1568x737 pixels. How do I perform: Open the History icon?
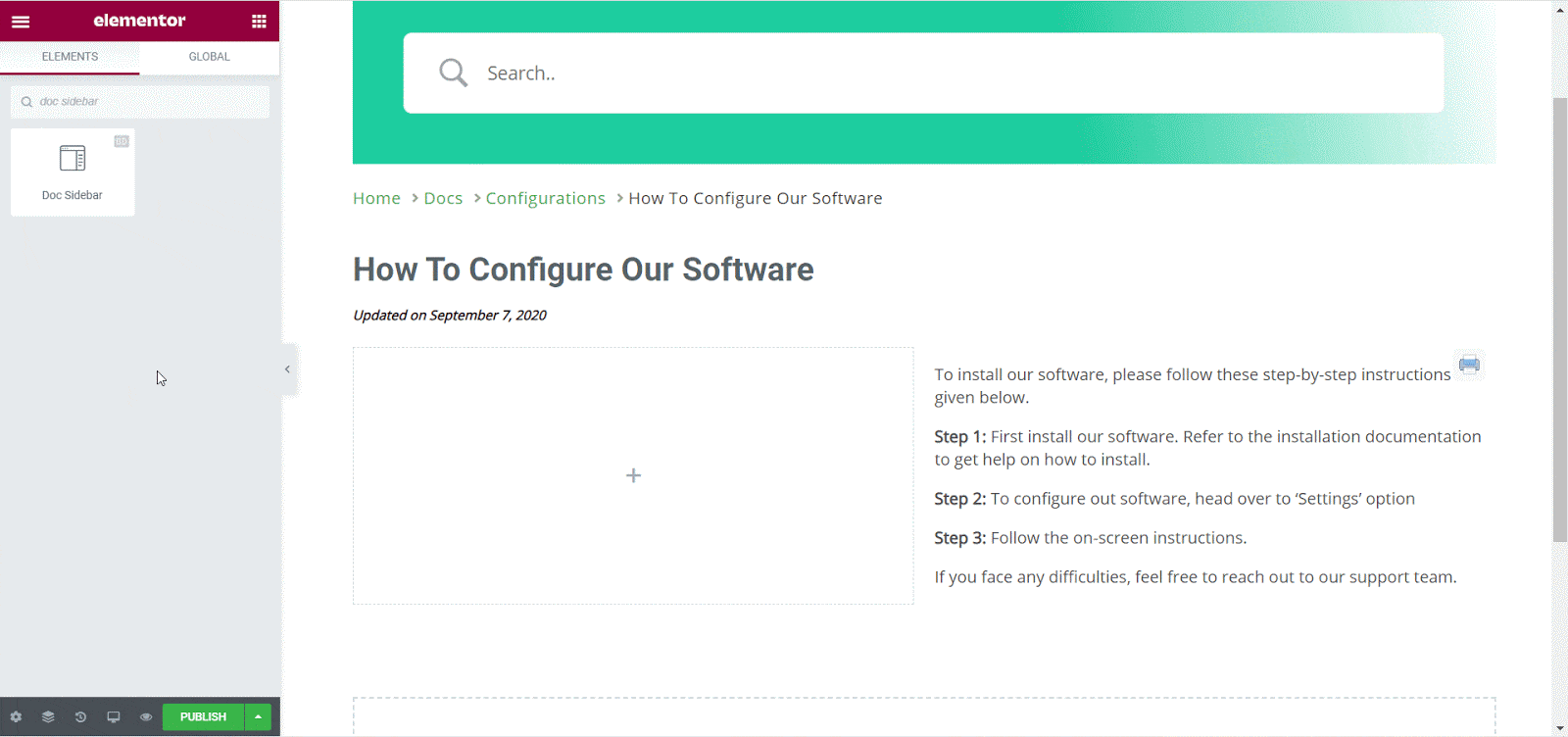pos(80,717)
